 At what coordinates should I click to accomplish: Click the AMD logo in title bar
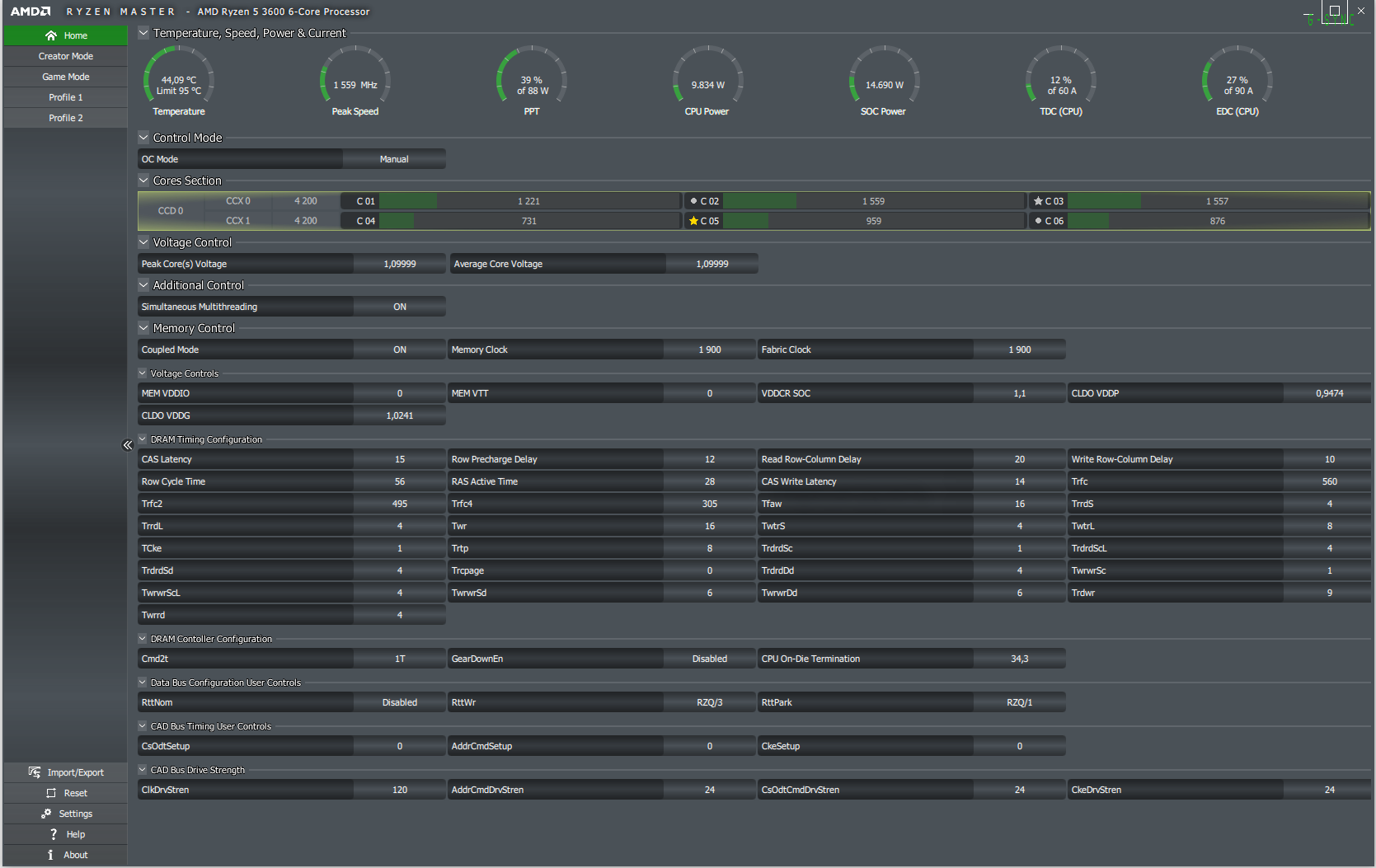coord(31,12)
